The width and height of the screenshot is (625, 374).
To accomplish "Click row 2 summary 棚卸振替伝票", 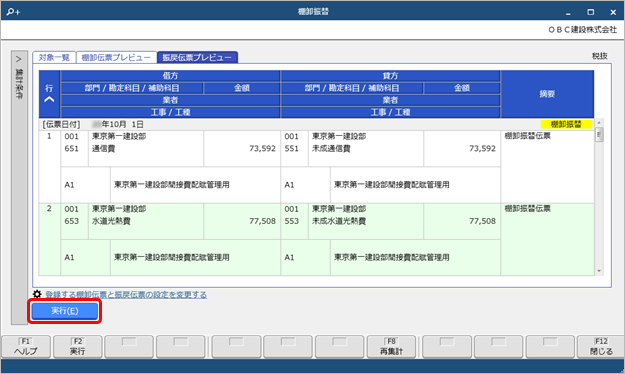I will coord(527,209).
